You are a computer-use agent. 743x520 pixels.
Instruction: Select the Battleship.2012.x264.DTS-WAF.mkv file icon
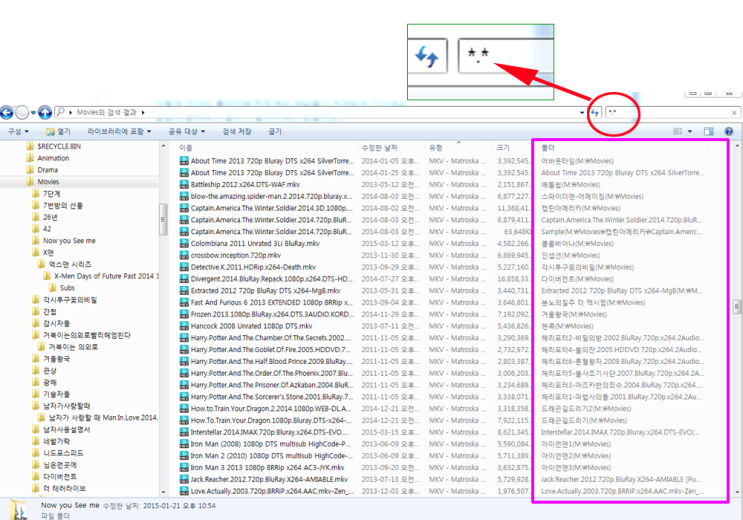coord(184,184)
